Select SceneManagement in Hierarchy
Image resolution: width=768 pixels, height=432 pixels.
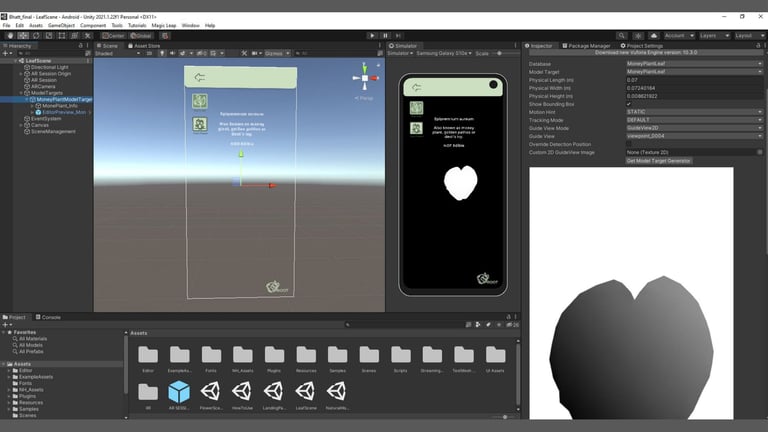pyautogui.click(x=53, y=131)
